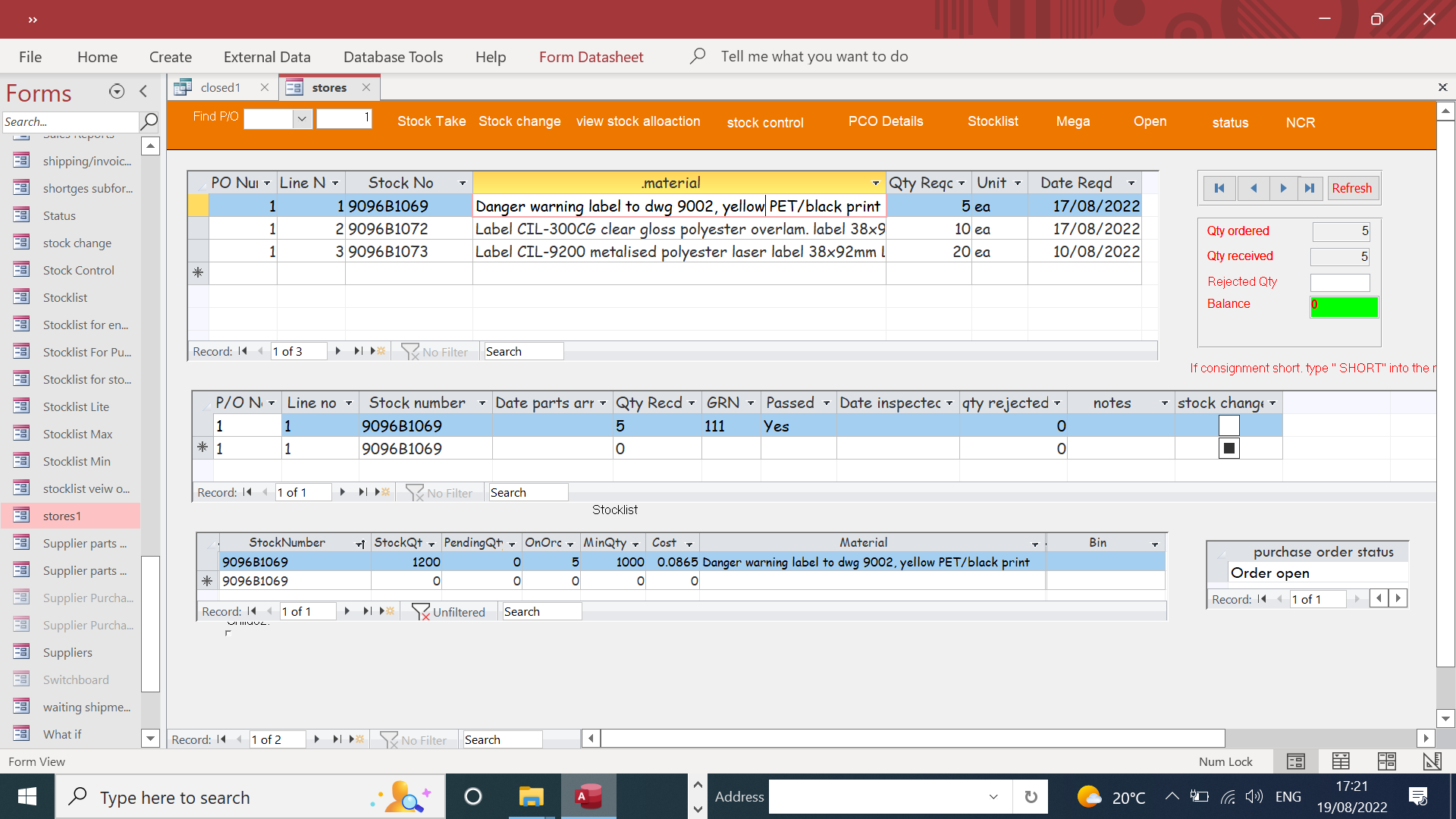Open navigation pane options circle arrow icon
This screenshot has width=1456, height=819.
(x=117, y=91)
